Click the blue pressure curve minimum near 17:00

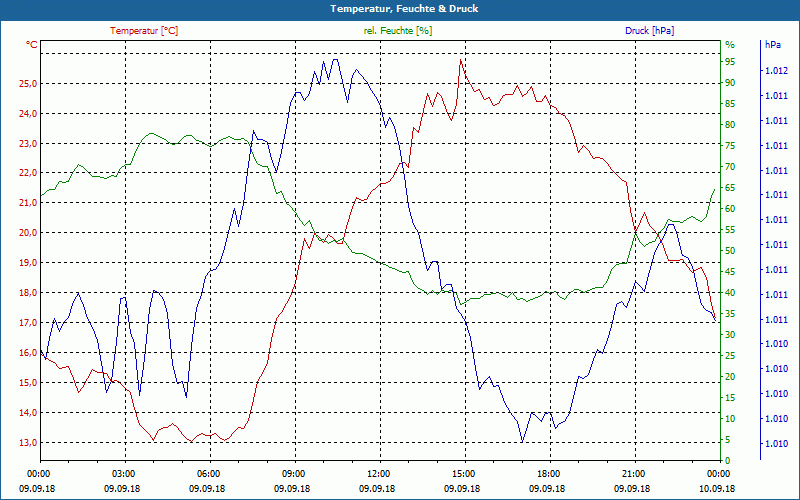(x=522, y=441)
